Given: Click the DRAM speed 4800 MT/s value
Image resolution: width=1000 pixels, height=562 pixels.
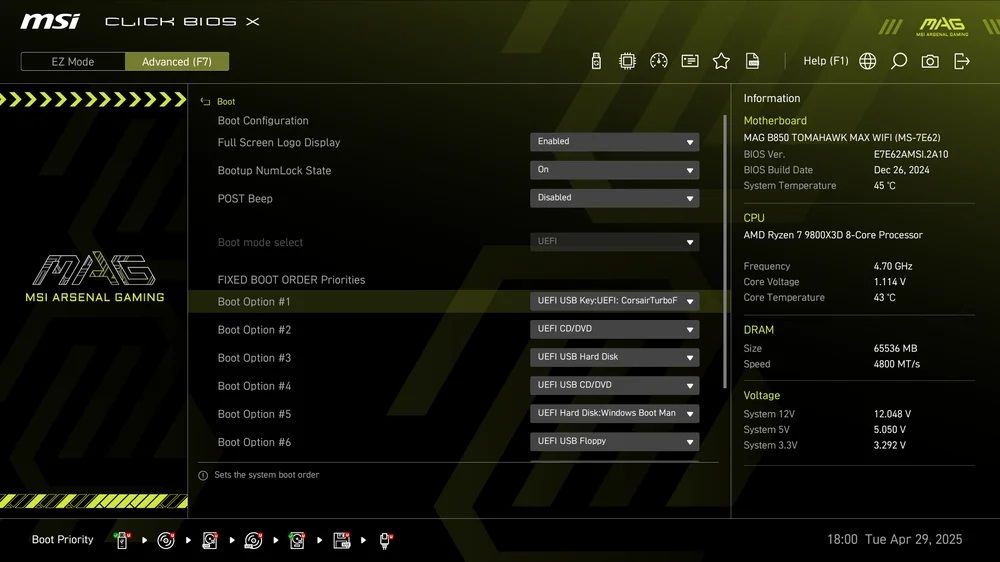Looking at the screenshot, I should [x=897, y=364].
